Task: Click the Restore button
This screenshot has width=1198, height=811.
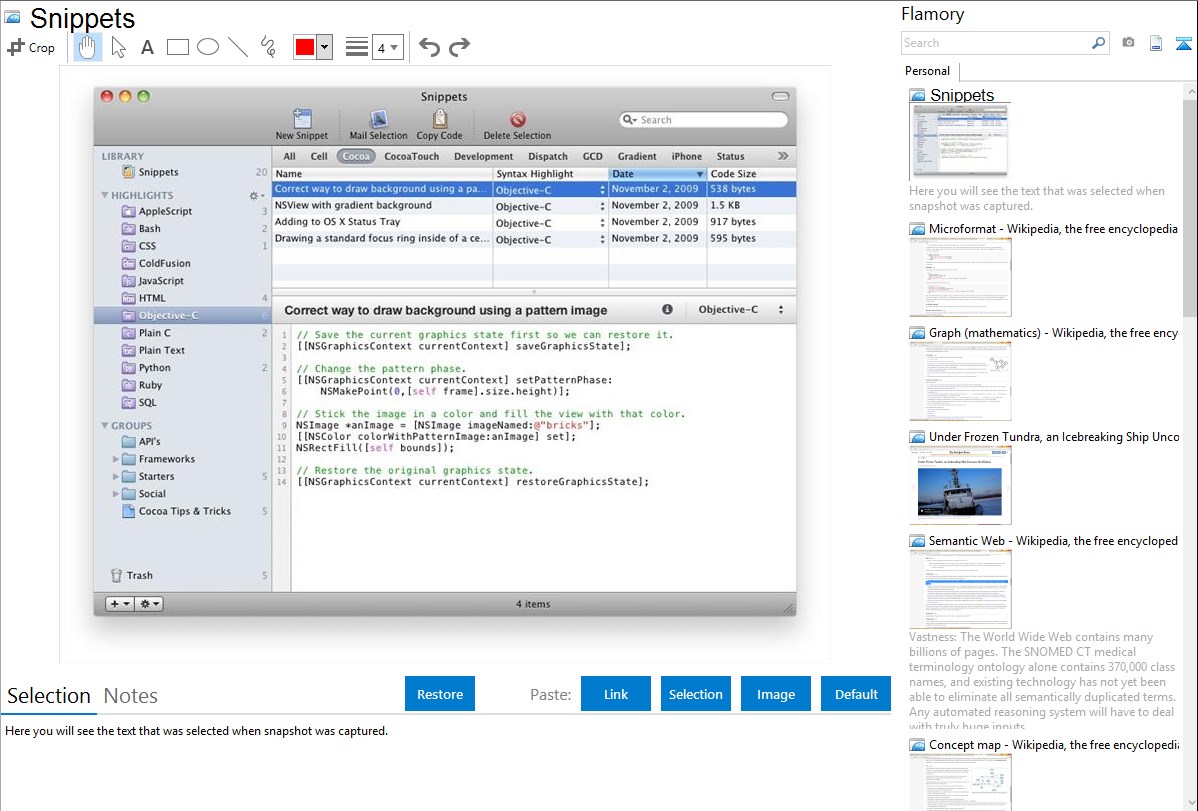Action: [440, 694]
